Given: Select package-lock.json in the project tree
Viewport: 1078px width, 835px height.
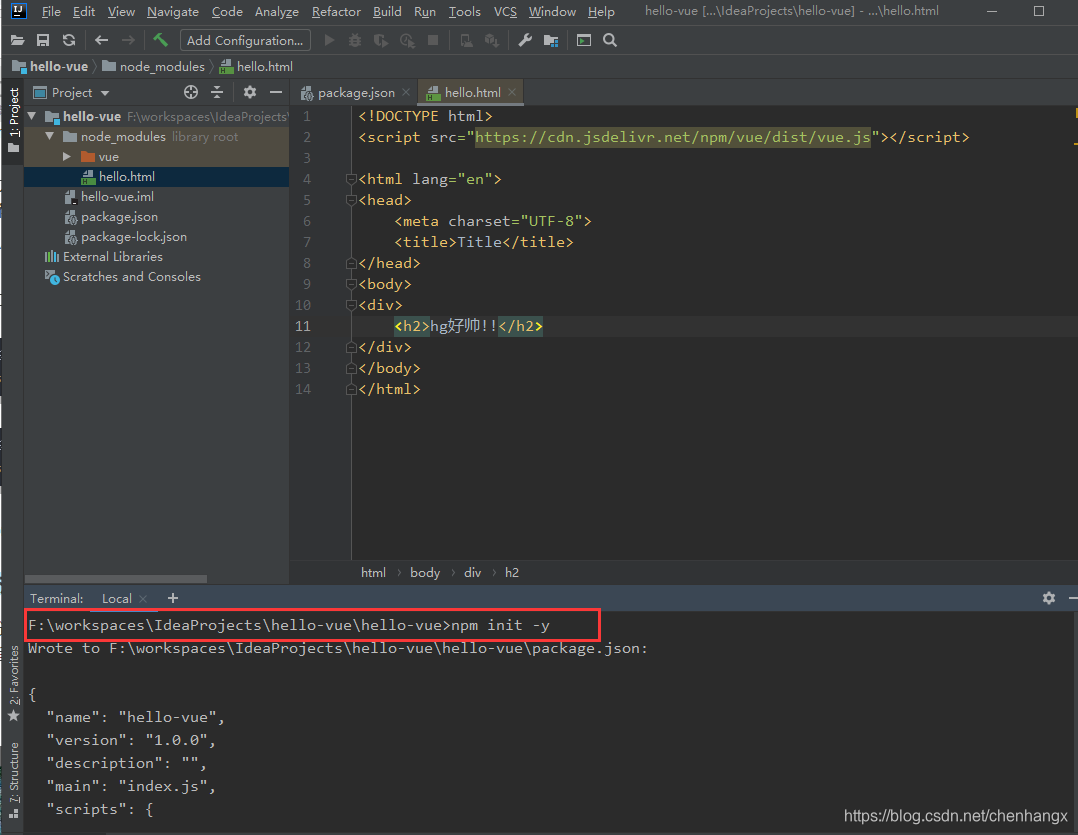Looking at the screenshot, I should coord(157,236).
